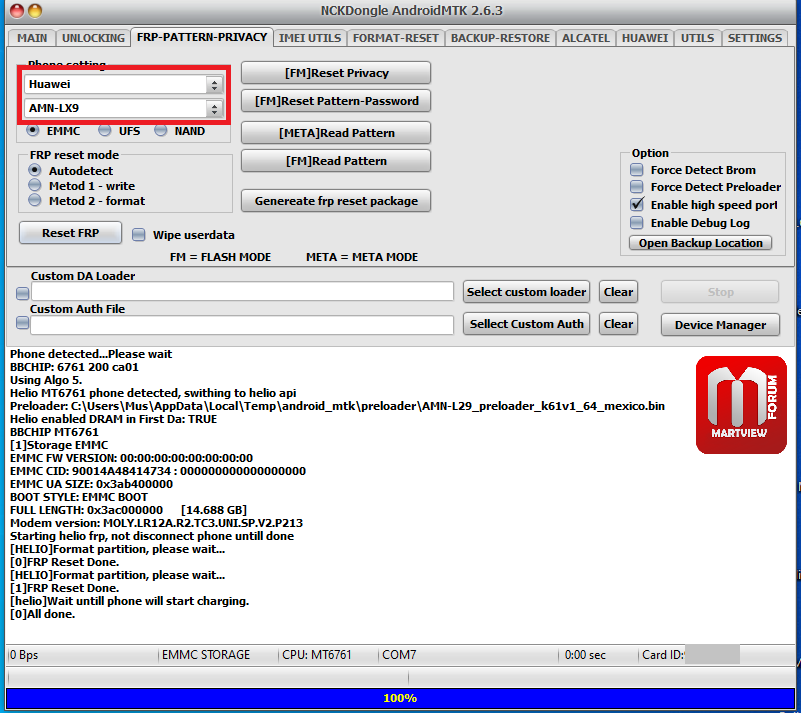
Task: Click the 'EMMC UA SIZE' log line
Action: point(91,484)
